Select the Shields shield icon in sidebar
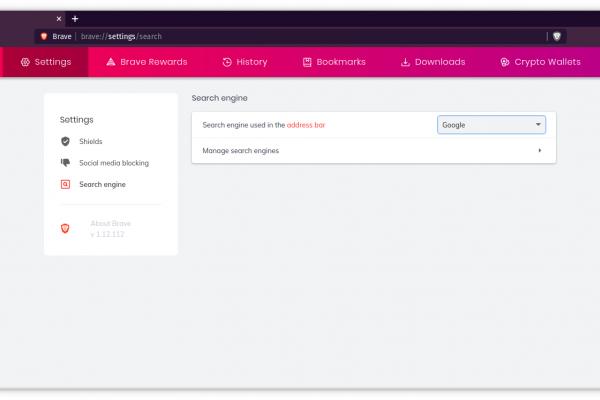 click(65, 141)
